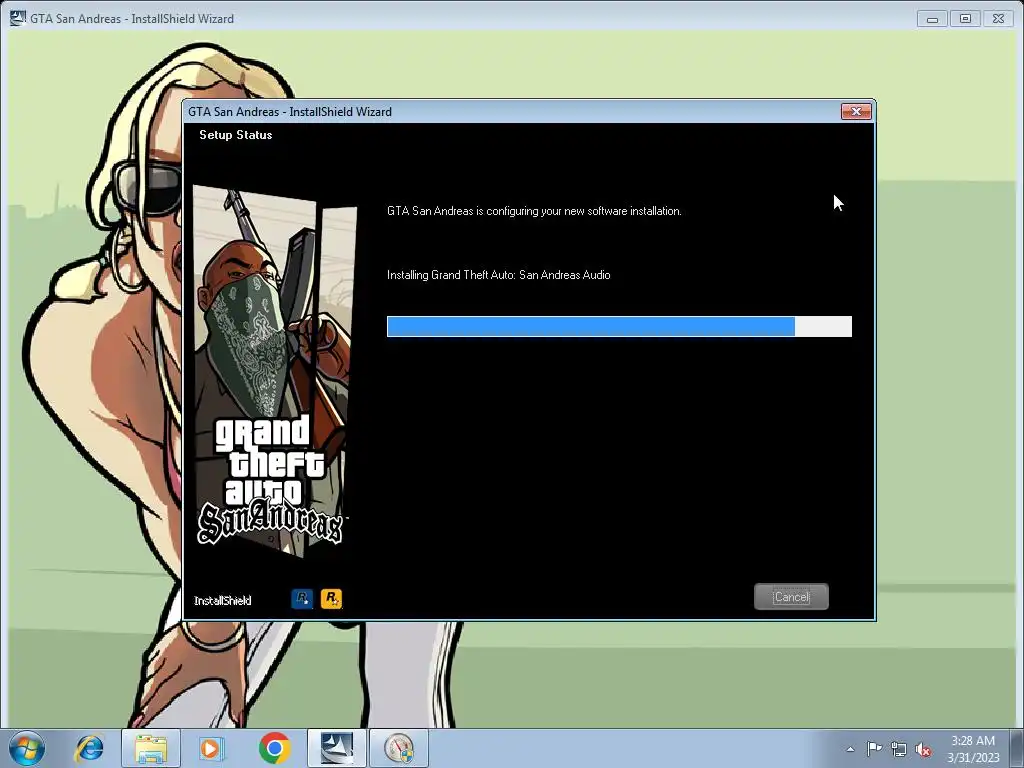Image resolution: width=1024 pixels, height=768 pixels.
Task: Open the Action Center flag icon
Action: point(874,748)
